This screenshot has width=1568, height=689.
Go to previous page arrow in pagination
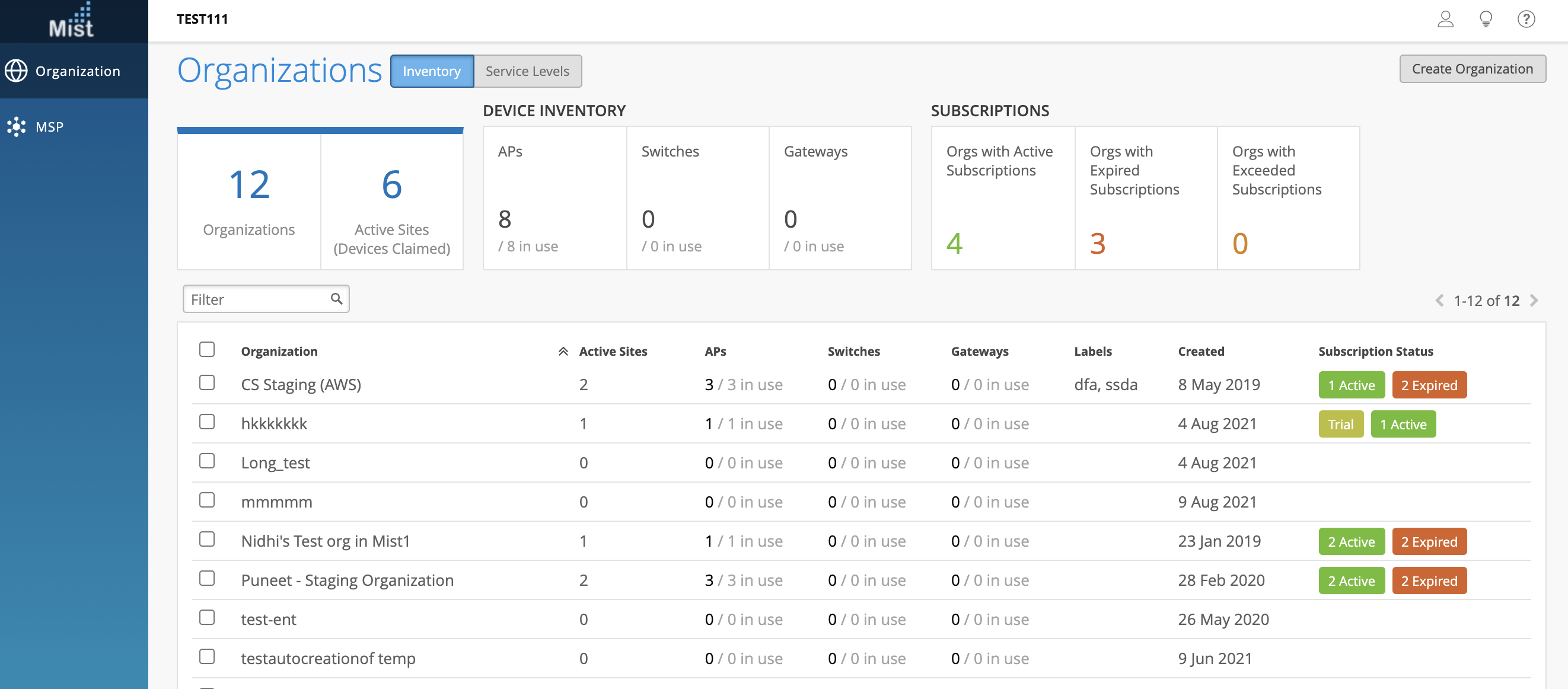point(1439,301)
